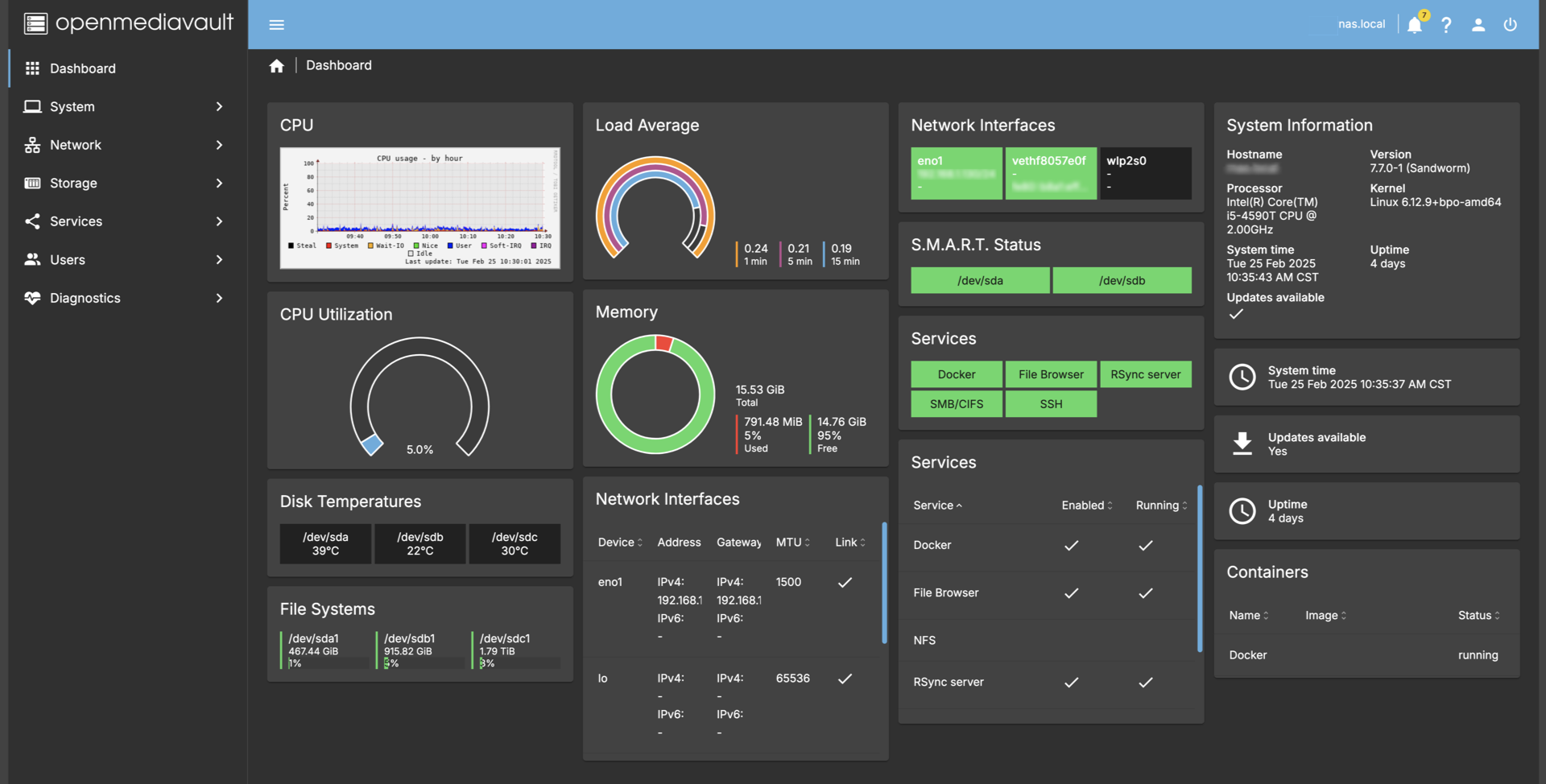This screenshot has height=784, width=1546.
Task: Click the /dev/sda S.M.A.R.T. tile
Action: [x=980, y=280]
